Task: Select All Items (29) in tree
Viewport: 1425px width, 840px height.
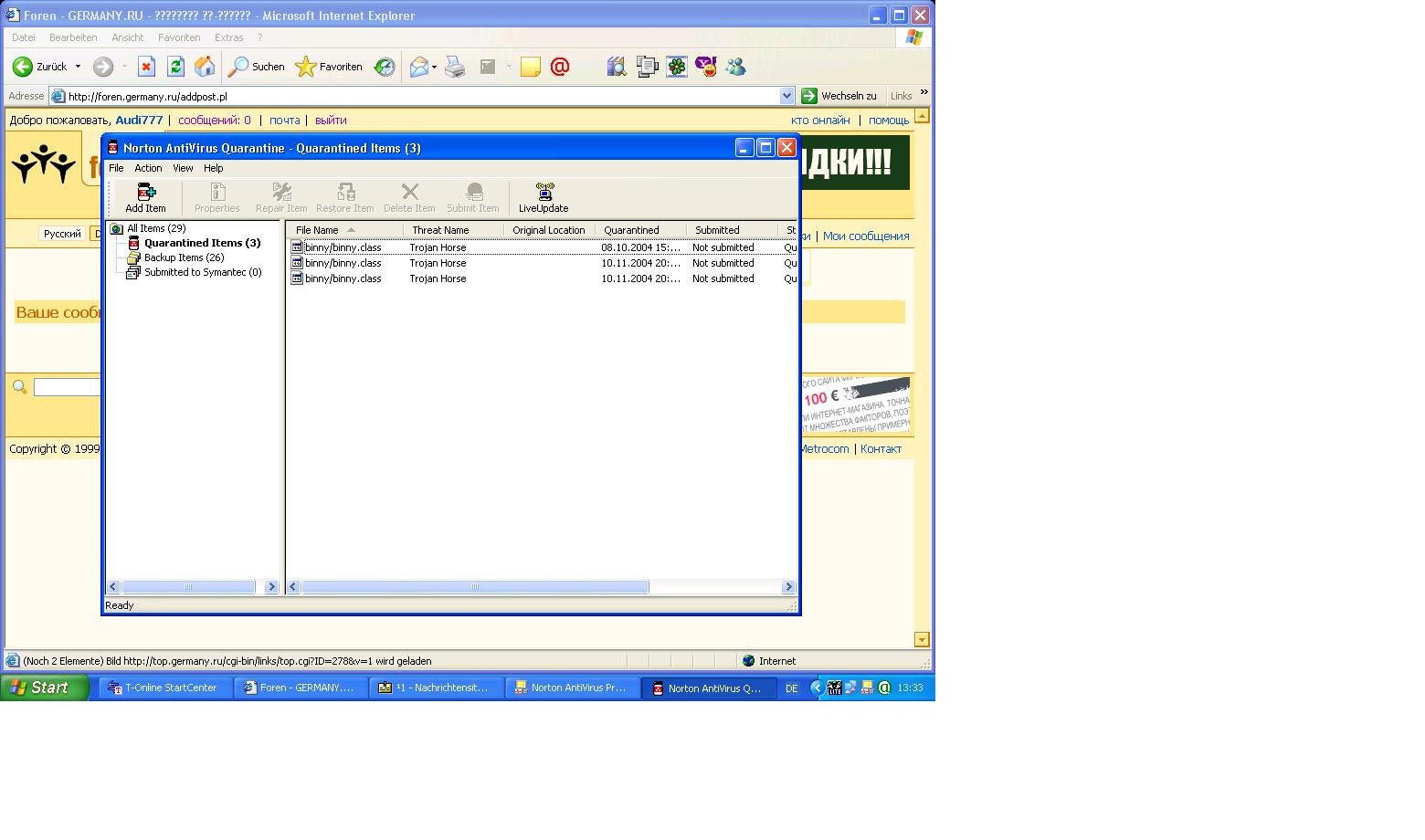Action: pyautogui.click(x=156, y=228)
